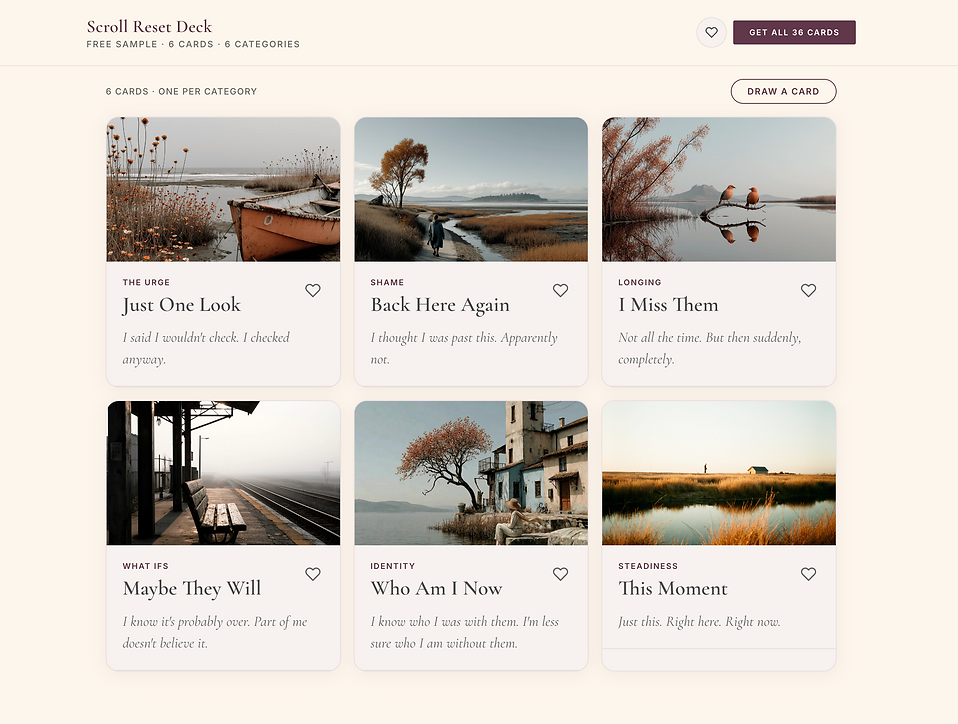Open favorites with the header heart icon

coord(711,32)
